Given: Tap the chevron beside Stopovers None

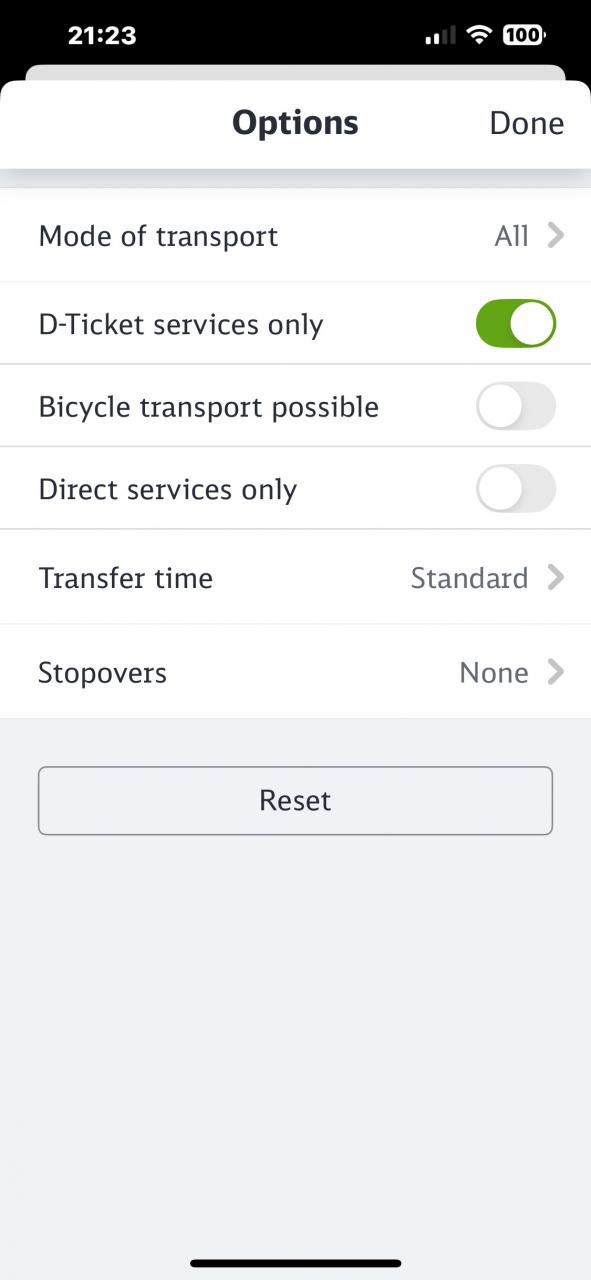Looking at the screenshot, I should coord(556,672).
